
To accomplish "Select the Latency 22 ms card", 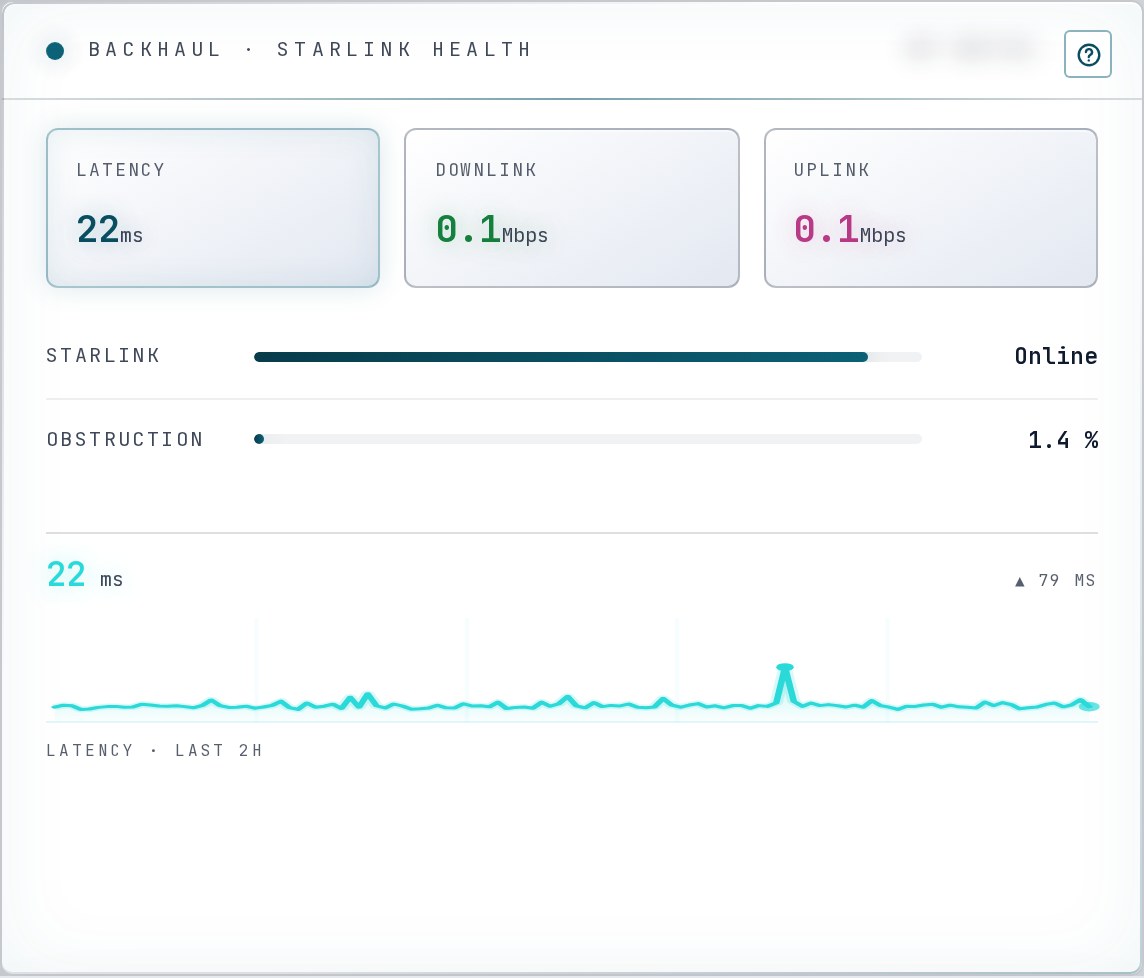I will coord(213,208).
